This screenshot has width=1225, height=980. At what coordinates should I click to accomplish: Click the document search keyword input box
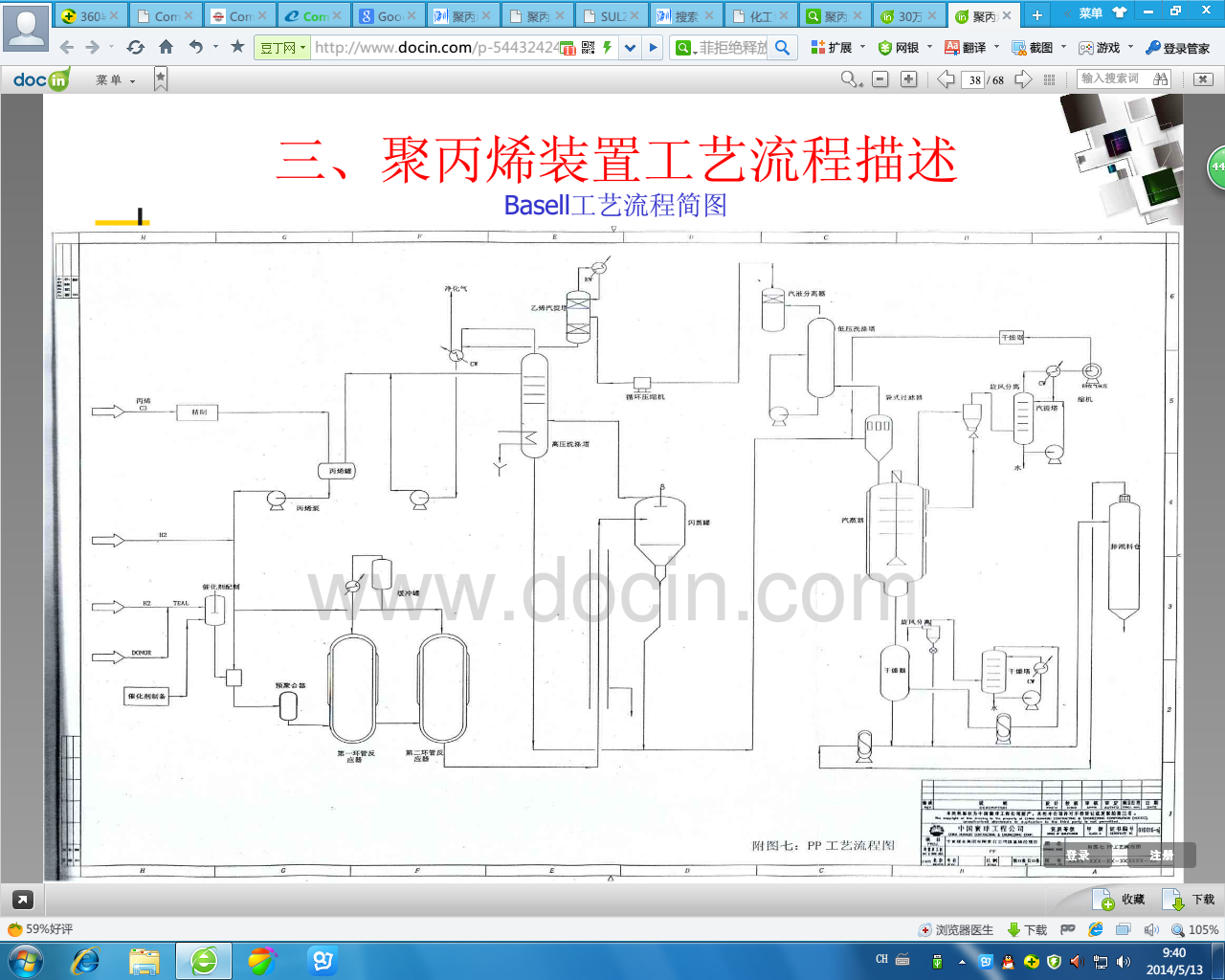pos(1114,78)
